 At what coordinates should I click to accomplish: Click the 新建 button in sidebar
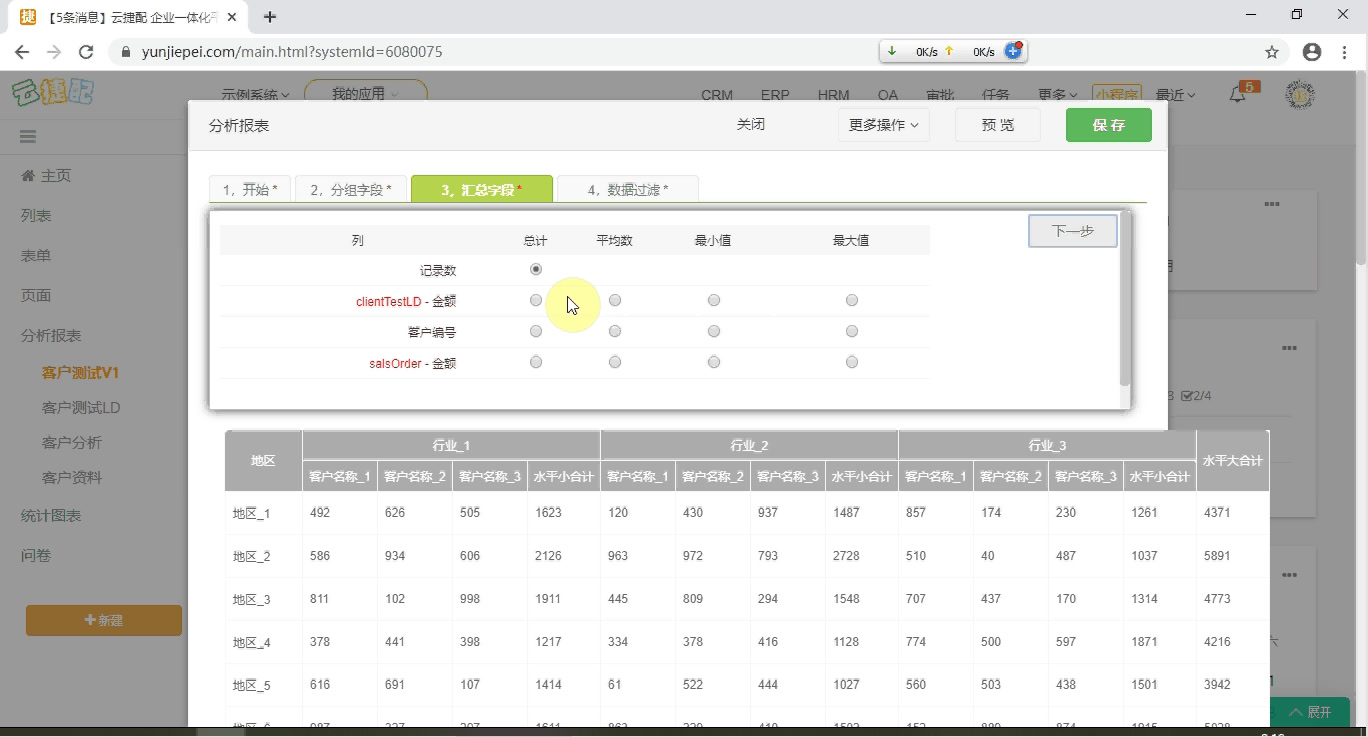104,620
